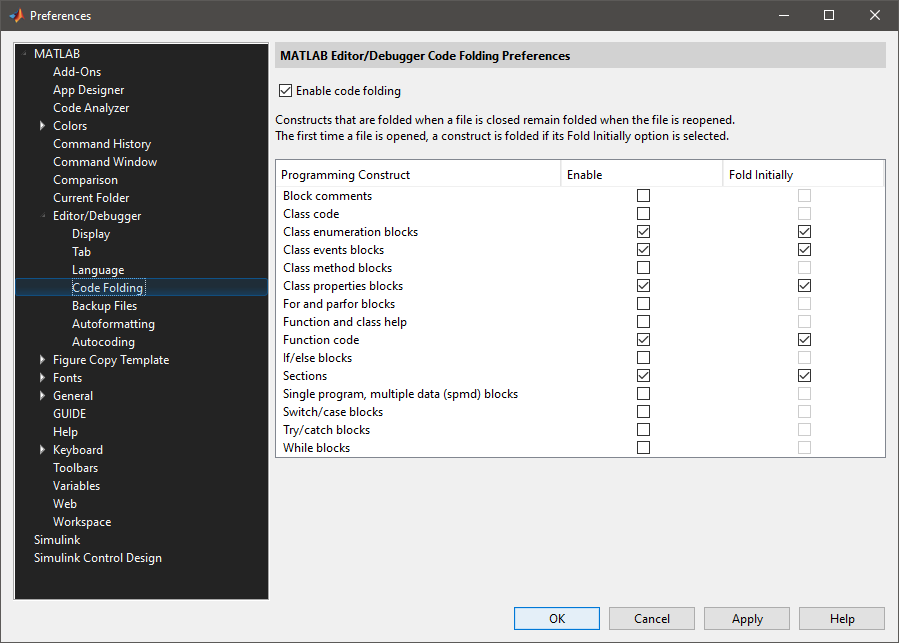
Task: Open App Designer preferences
Action: [x=88, y=90]
